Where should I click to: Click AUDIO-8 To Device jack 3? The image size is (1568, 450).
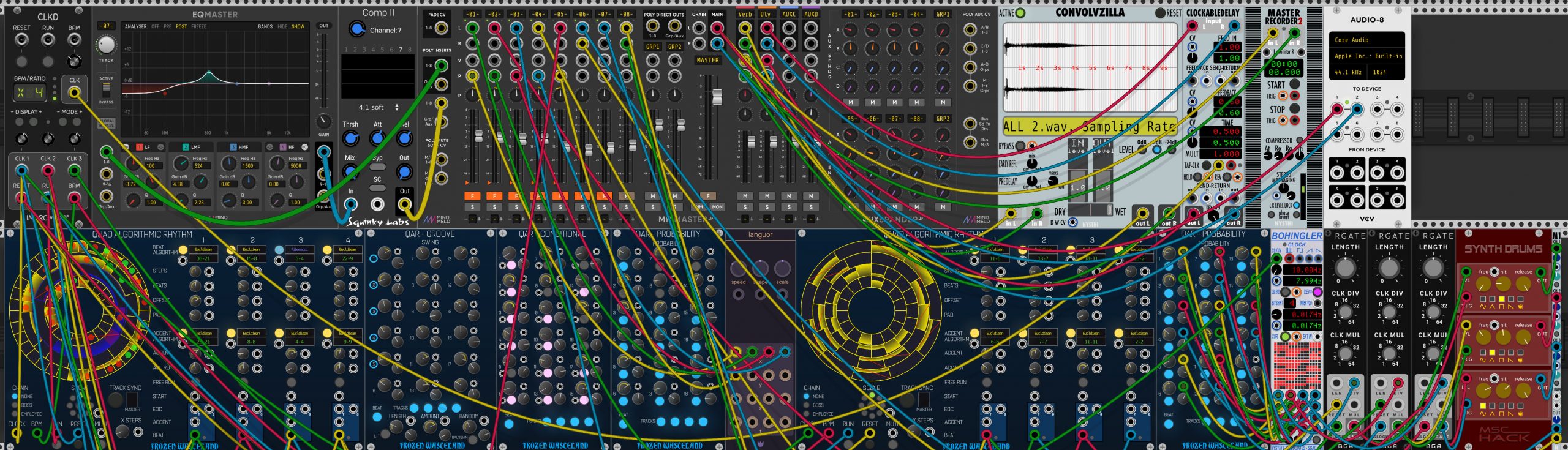click(1377, 110)
